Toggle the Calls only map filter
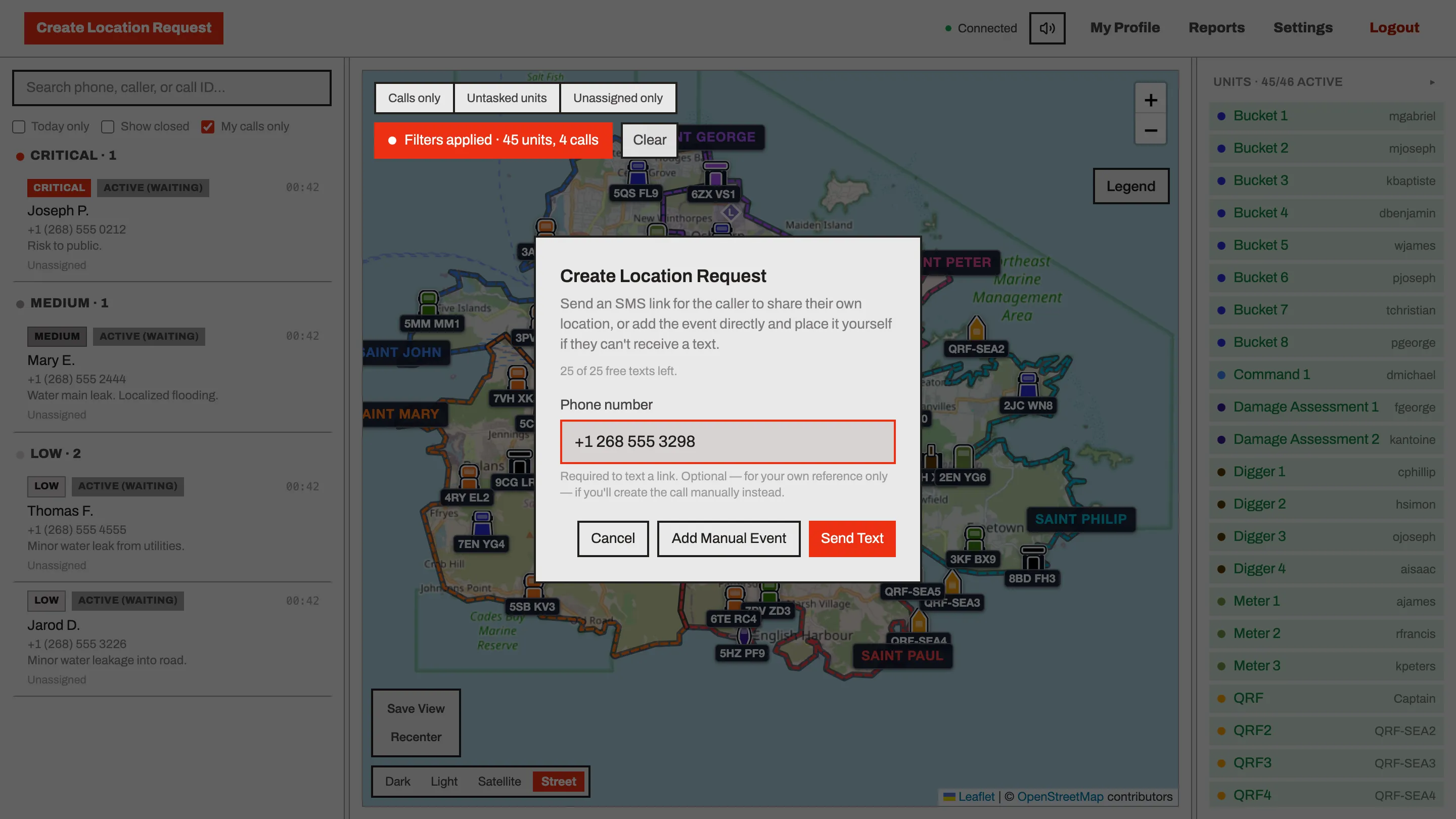The height and width of the screenshot is (819, 1456). [x=414, y=98]
